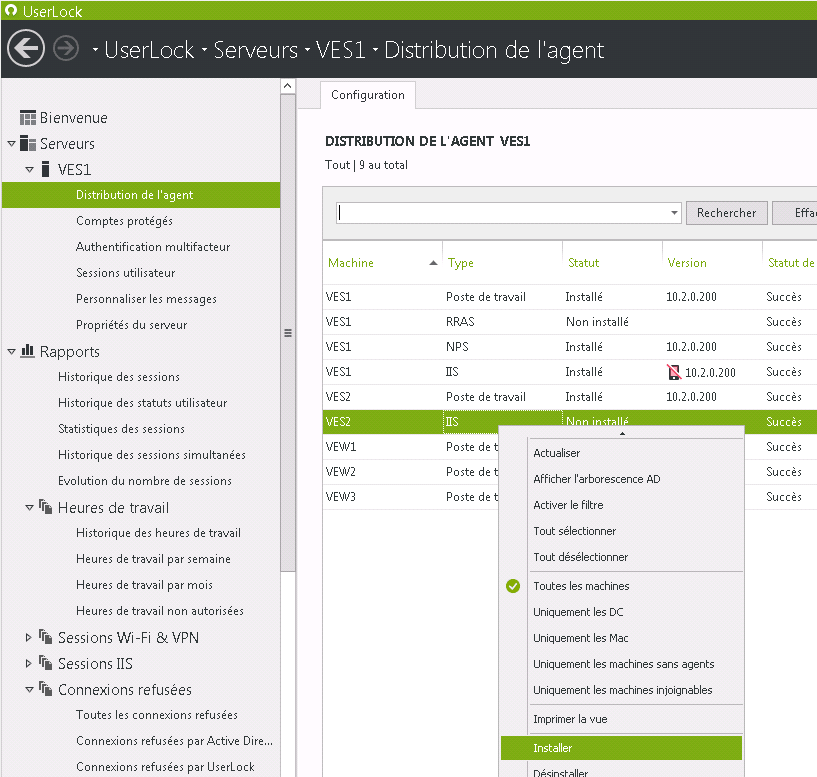Click the Serveurs icon in sidebar
The width and height of the screenshot is (817, 777).
28,143
